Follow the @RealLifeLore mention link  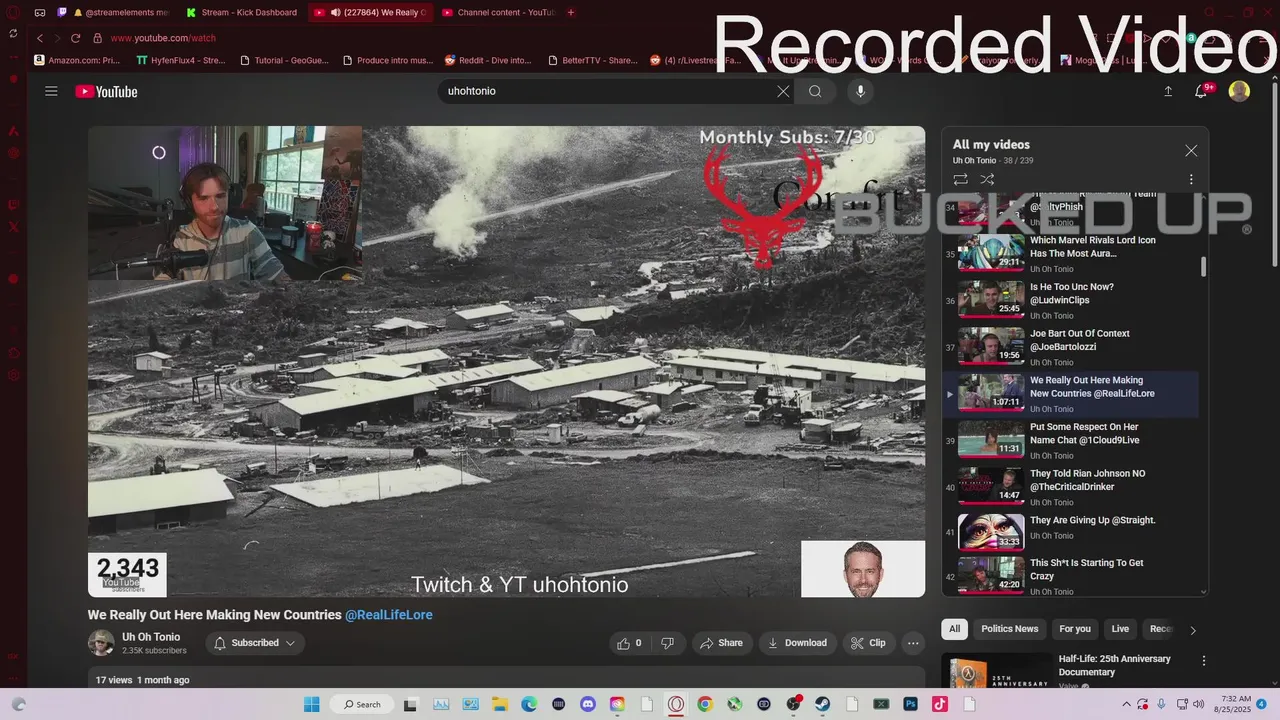pyautogui.click(x=389, y=615)
